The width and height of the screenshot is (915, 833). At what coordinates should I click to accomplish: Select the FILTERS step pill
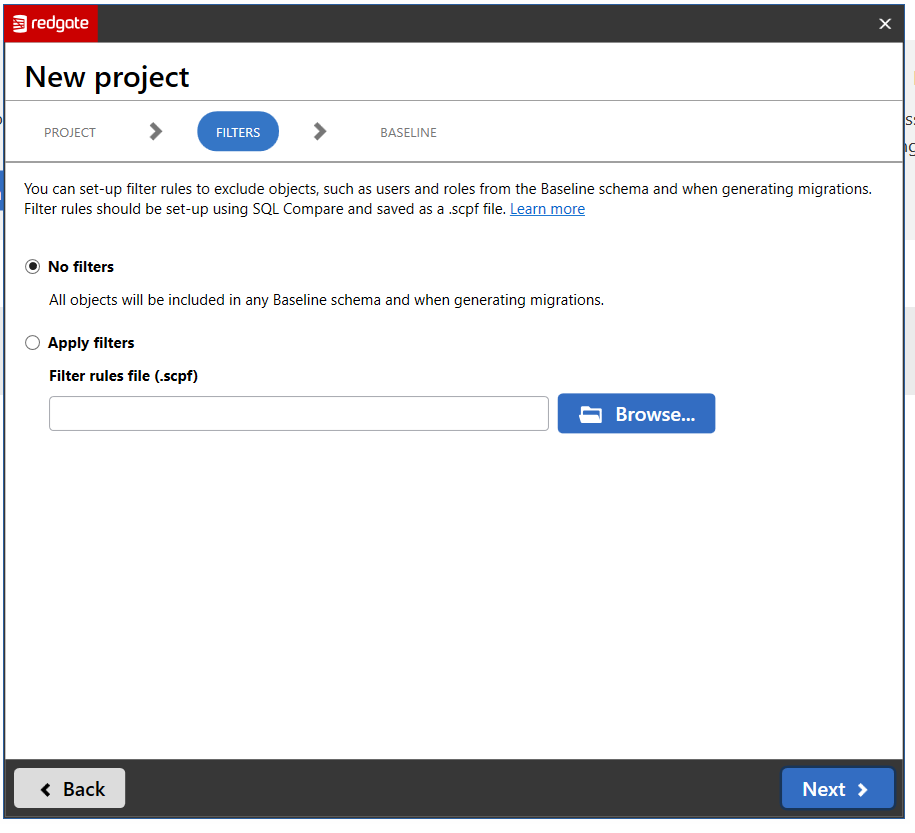point(238,132)
